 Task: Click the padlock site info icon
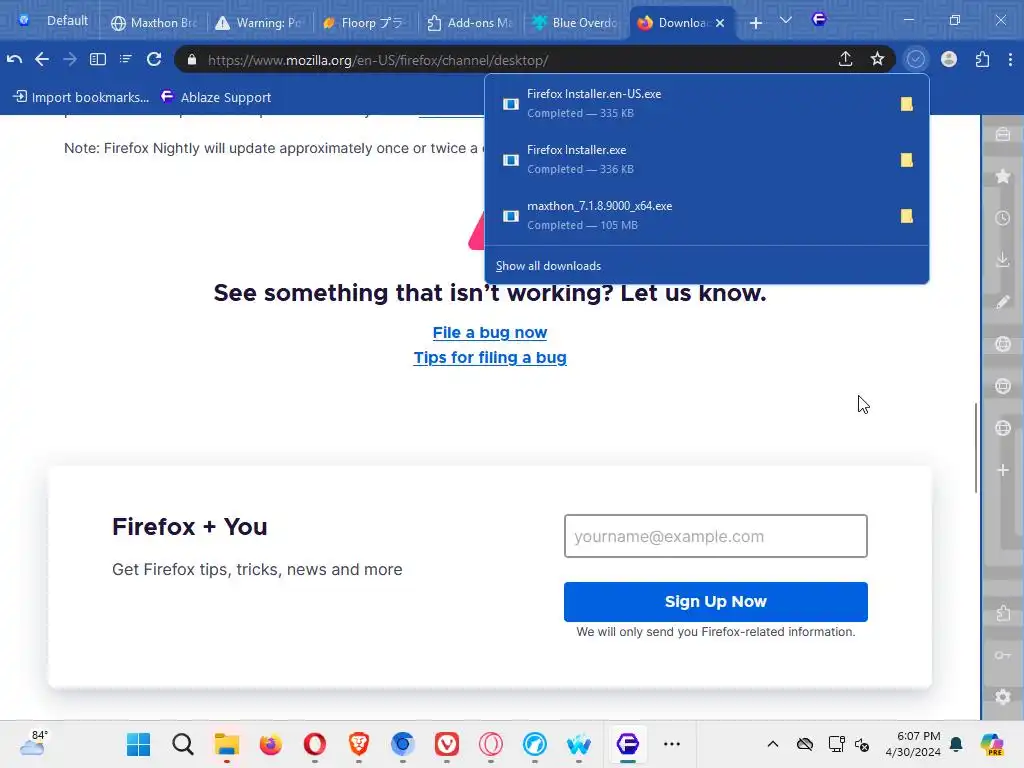pos(191,60)
